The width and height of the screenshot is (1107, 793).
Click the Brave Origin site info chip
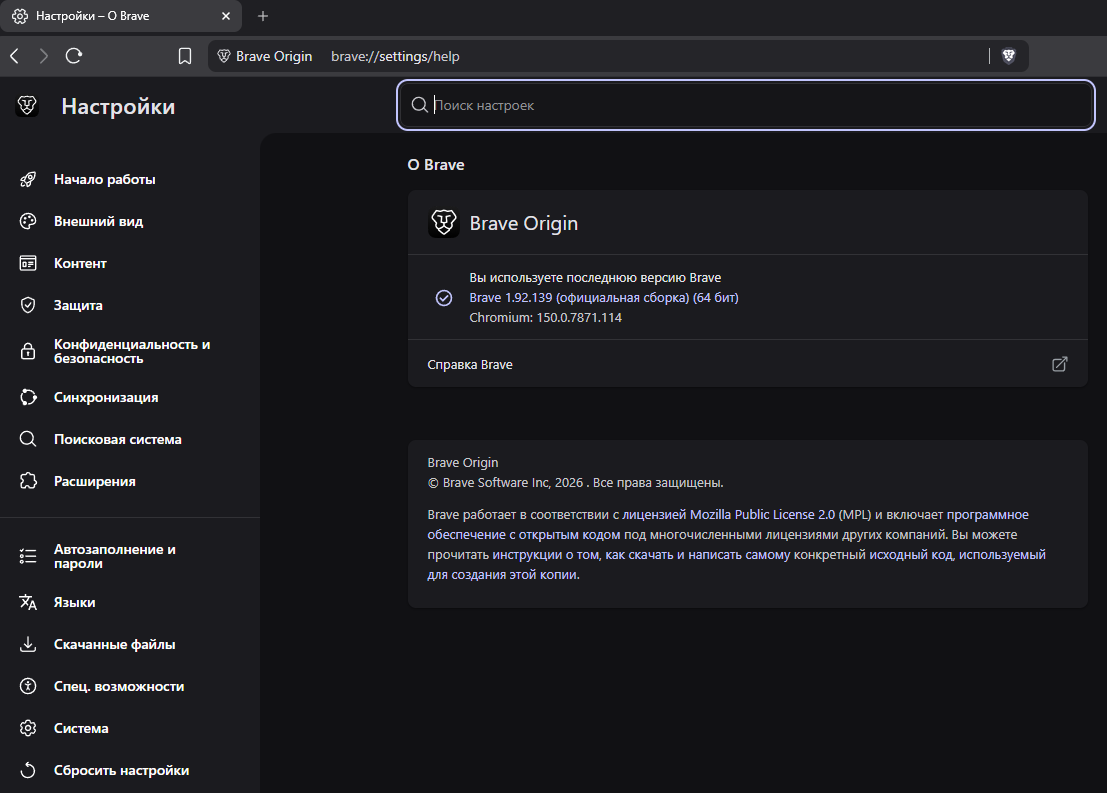[x=265, y=56]
